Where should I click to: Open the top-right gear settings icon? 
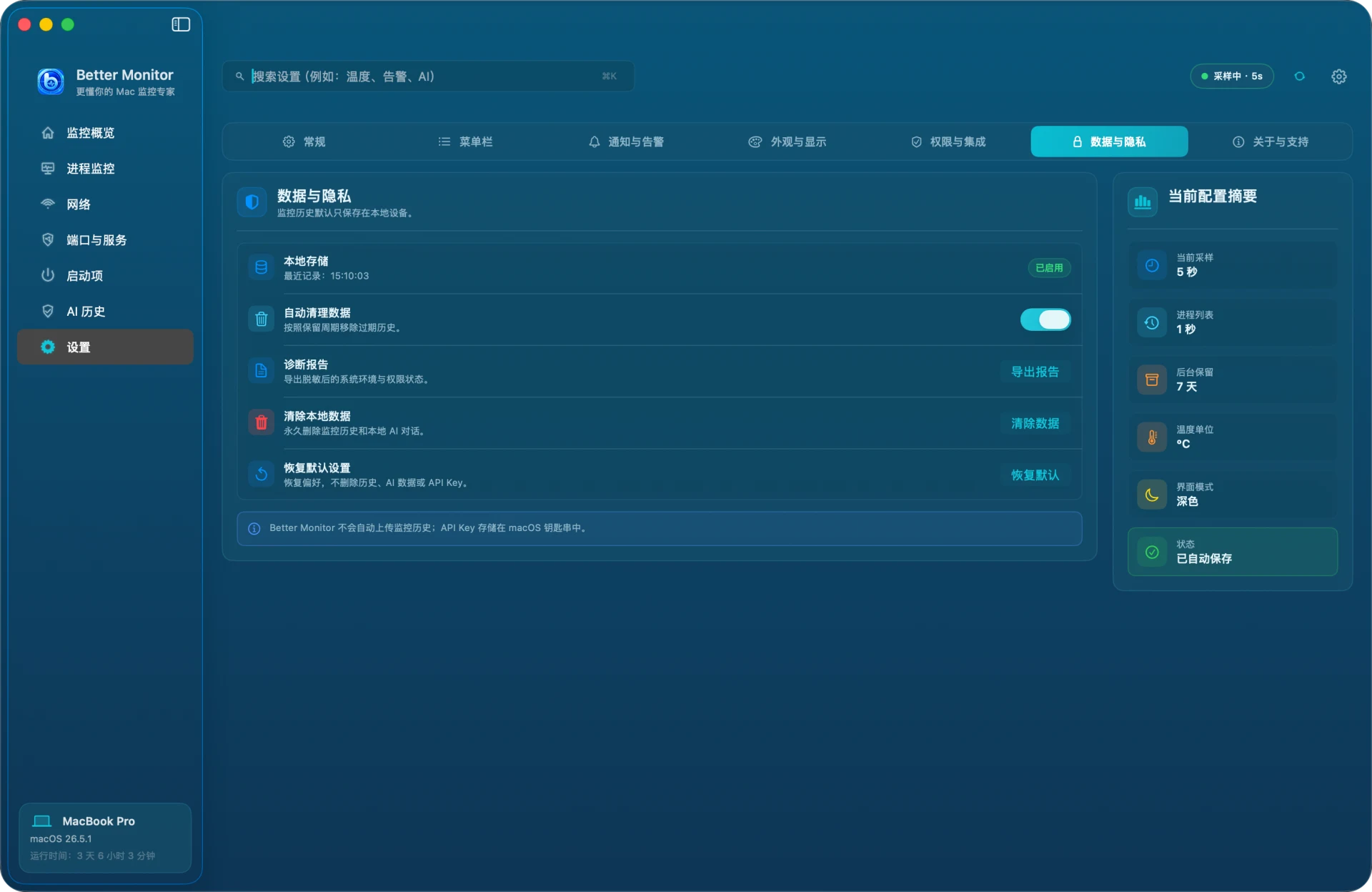1339,76
